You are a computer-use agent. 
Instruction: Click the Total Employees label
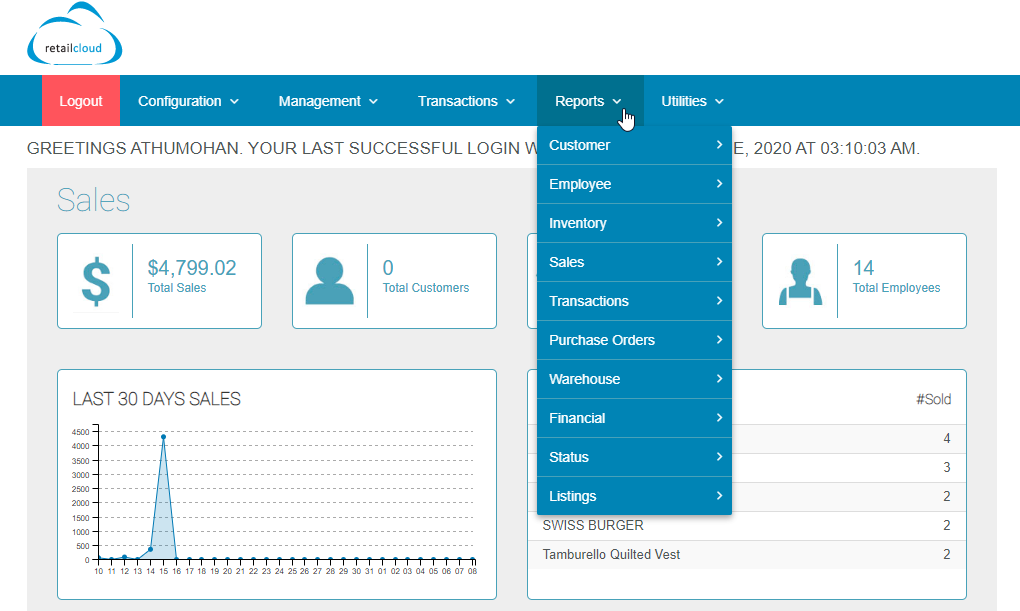(896, 288)
